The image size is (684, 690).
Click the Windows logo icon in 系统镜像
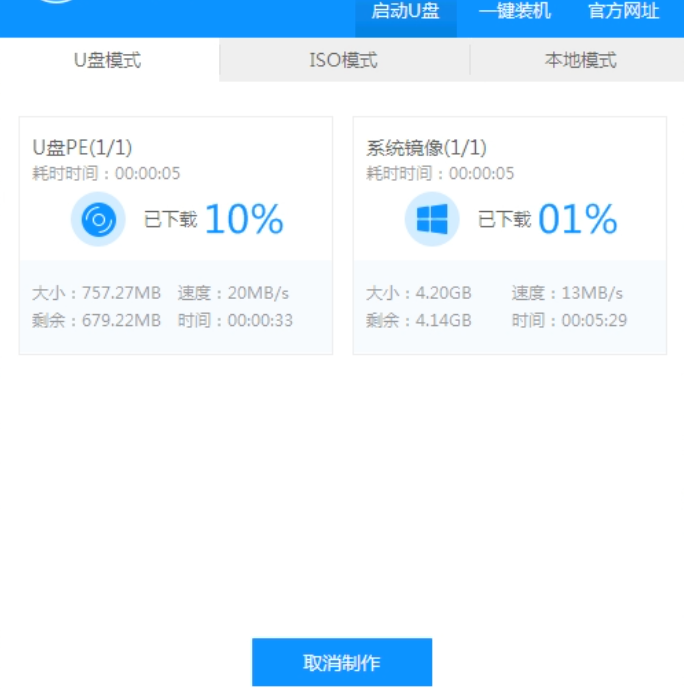coord(432,219)
